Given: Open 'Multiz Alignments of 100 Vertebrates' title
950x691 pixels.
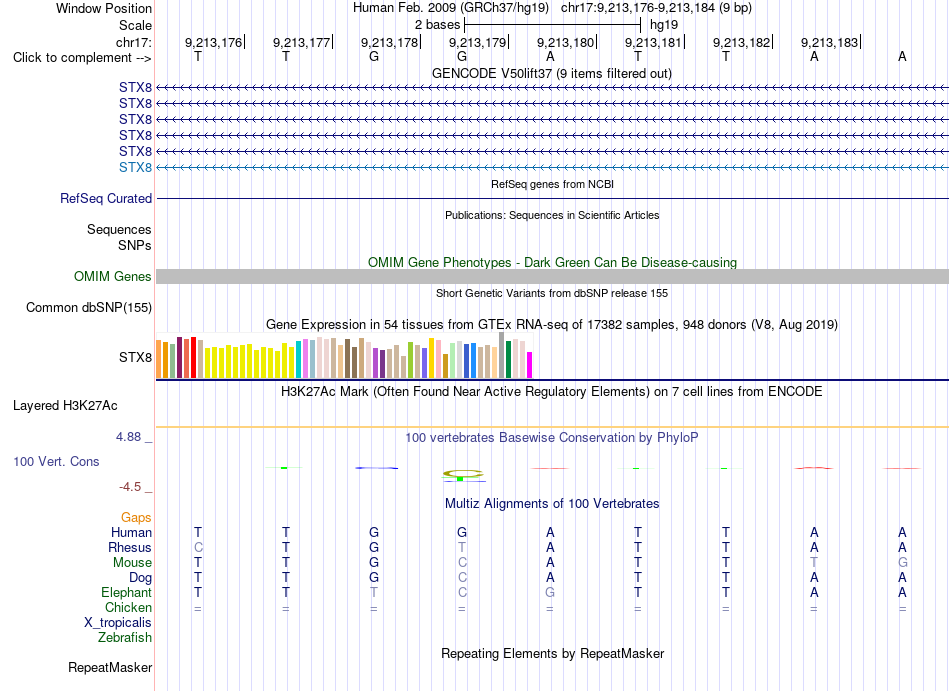Looking at the screenshot, I should [x=552, y=504].
